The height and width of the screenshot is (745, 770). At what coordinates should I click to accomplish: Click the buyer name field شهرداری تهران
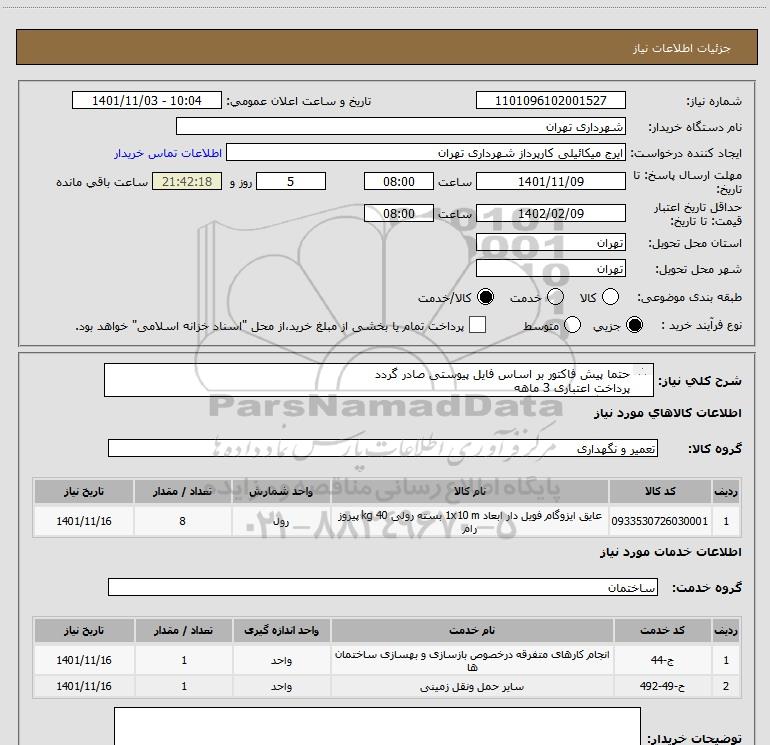pyautogui.click(x=401, y=126)
